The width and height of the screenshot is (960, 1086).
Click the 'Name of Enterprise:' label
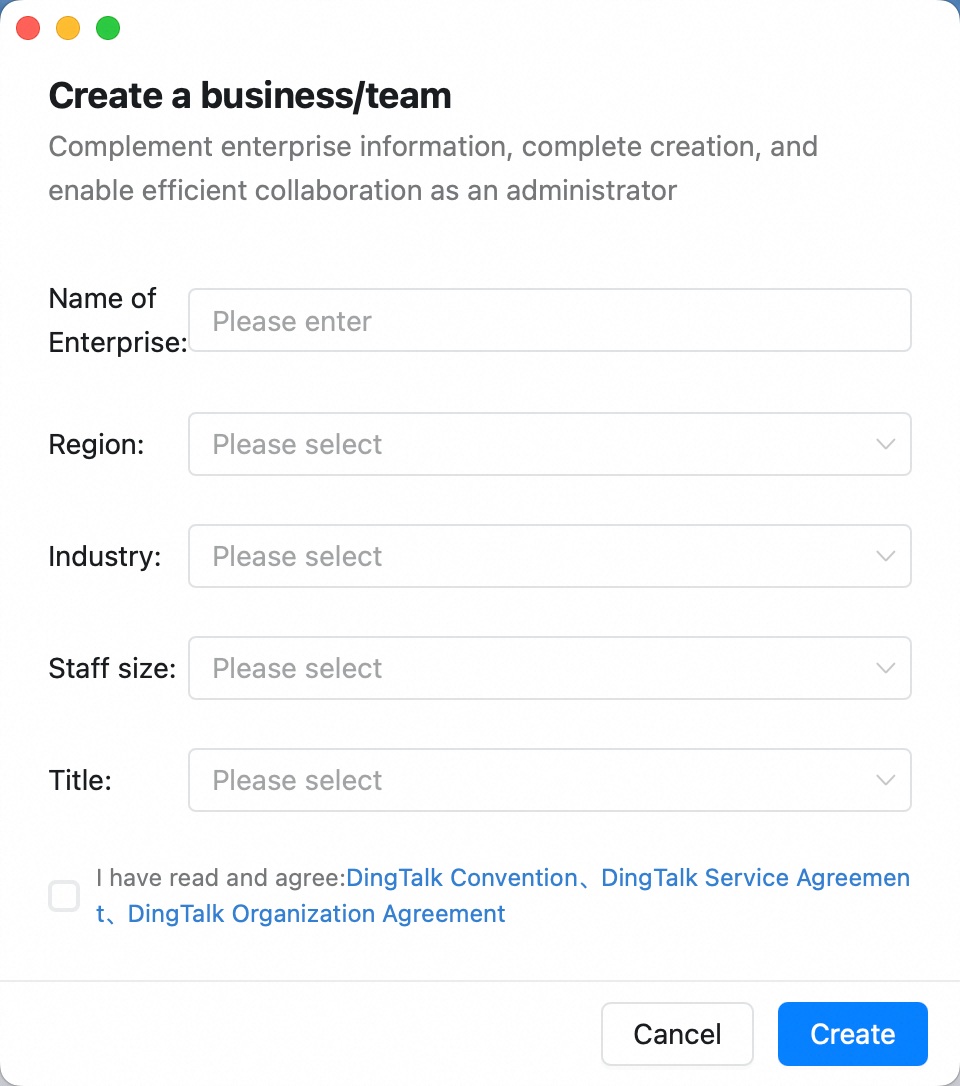click(118, 321)
